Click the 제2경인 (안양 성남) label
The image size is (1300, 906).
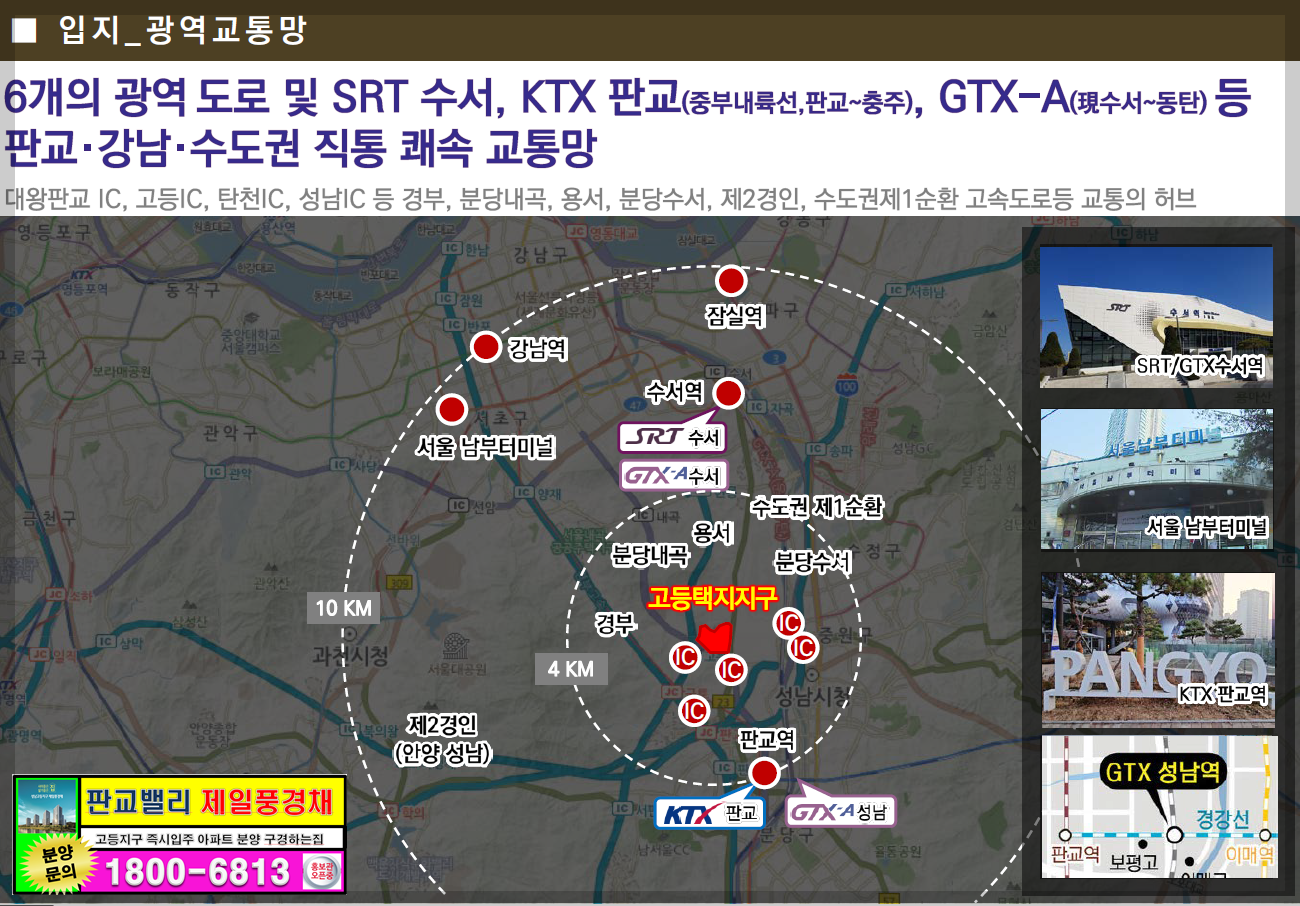[444, 738]
